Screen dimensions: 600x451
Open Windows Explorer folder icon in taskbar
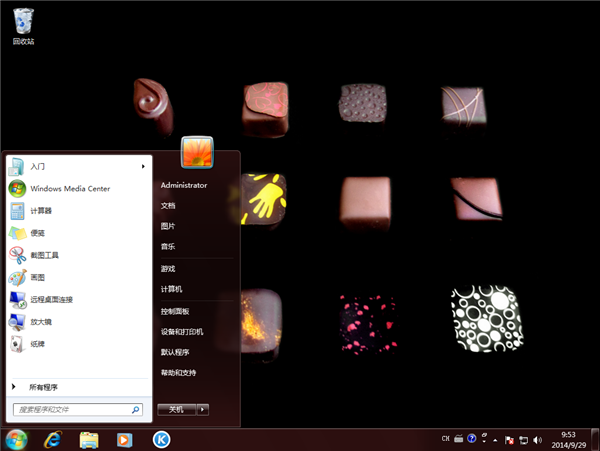click(x=88, y=439)
